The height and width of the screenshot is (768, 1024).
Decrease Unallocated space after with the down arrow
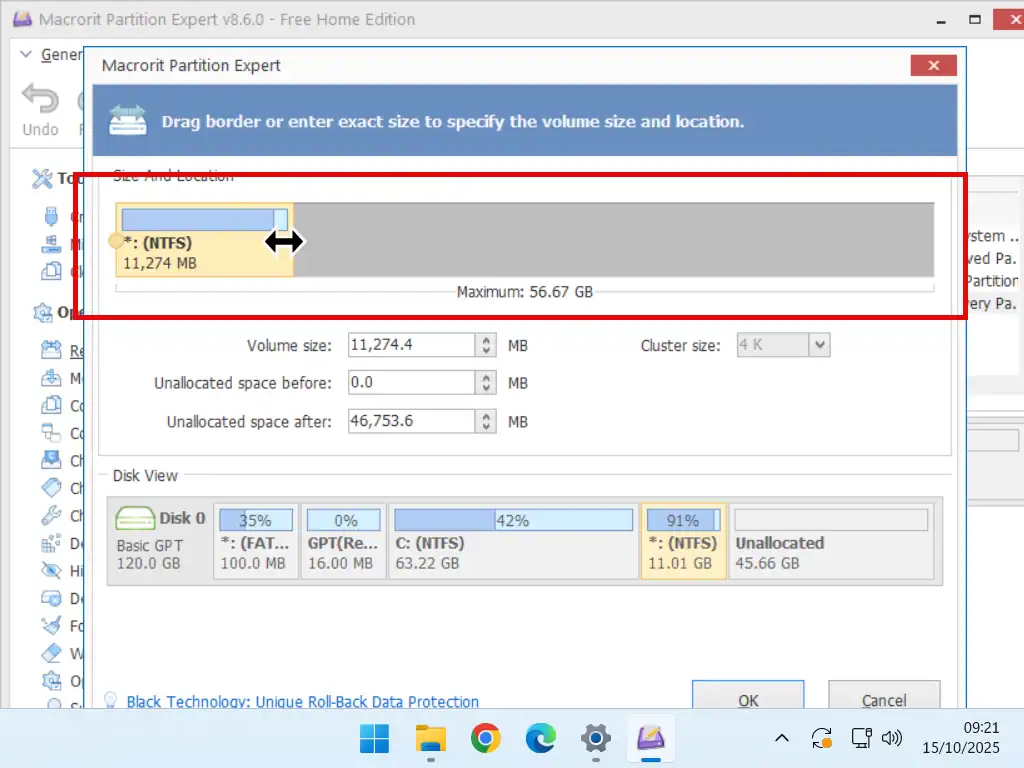coord(486,427)
